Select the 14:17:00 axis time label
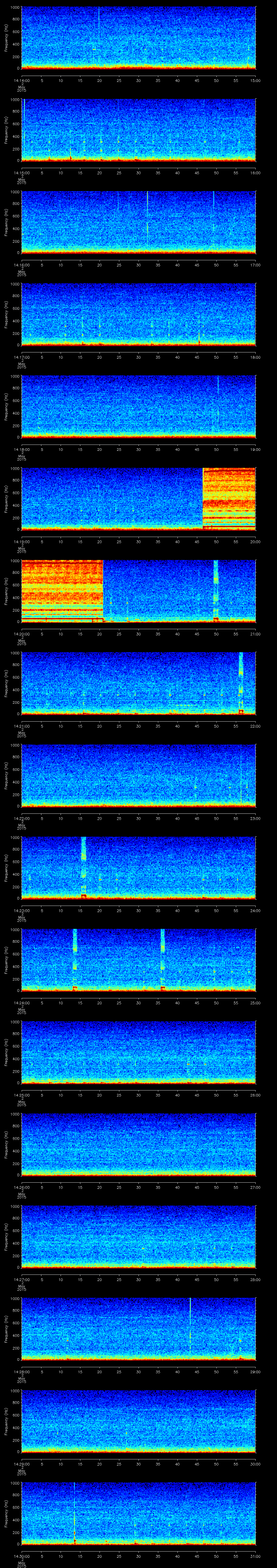Viewport: 277px width, 1568px height. coord(21,357)
